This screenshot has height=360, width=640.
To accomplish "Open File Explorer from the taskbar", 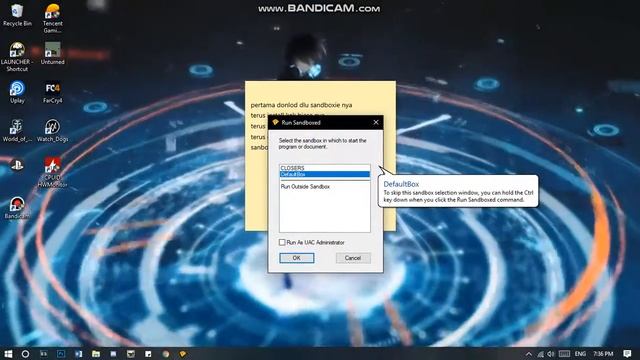I will coord(96,353).
